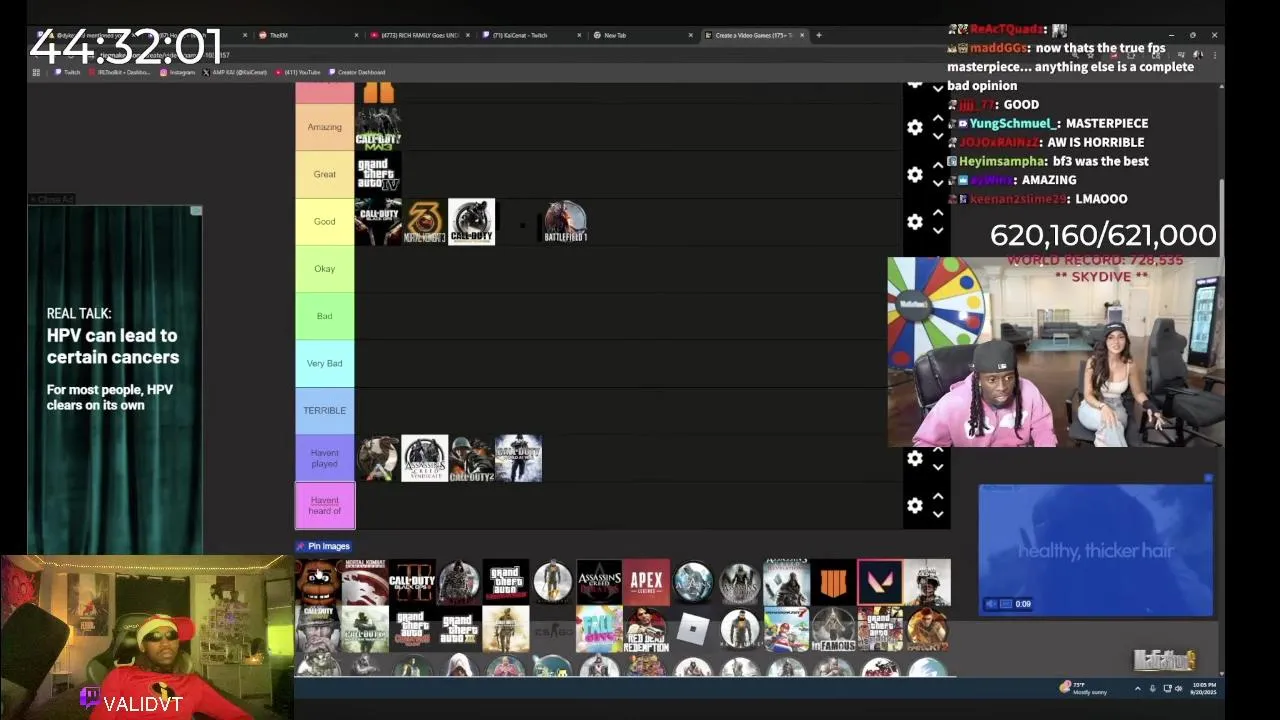This screenshot has height=720, width=1280.
Task: Move the Amazing tier up with arrow
Action: (938, 118)
